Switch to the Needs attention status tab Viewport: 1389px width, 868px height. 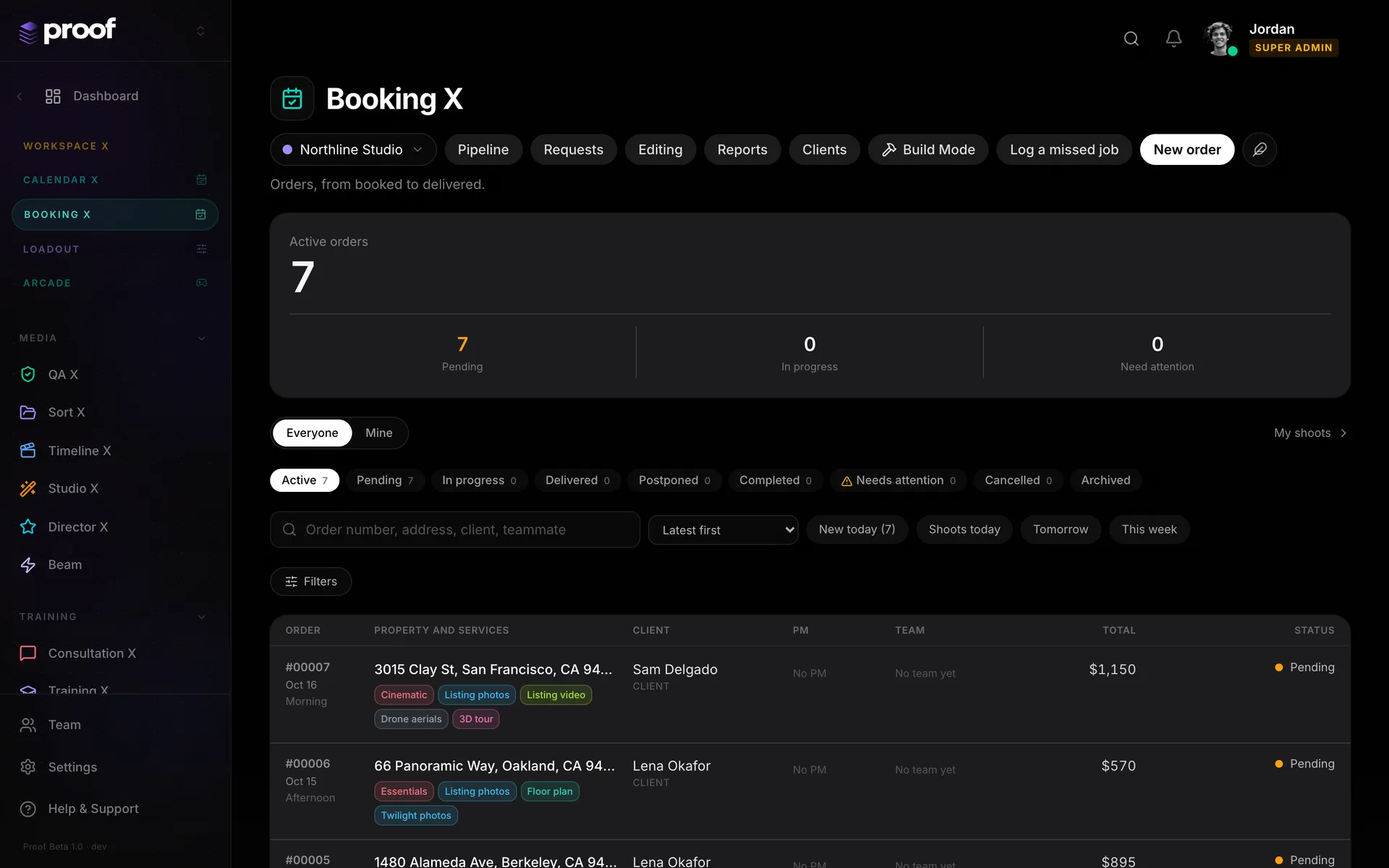[899, 480]
